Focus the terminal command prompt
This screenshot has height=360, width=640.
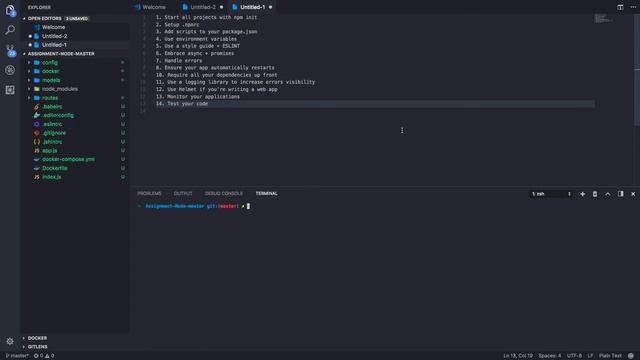[x=248, y=206]
